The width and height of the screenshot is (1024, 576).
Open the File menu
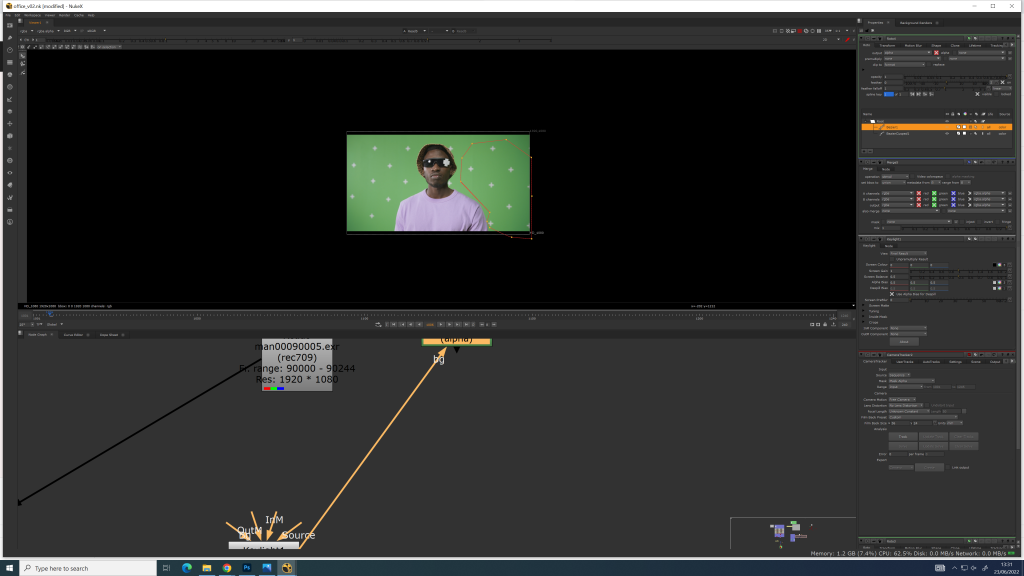(x=8, y=15)
